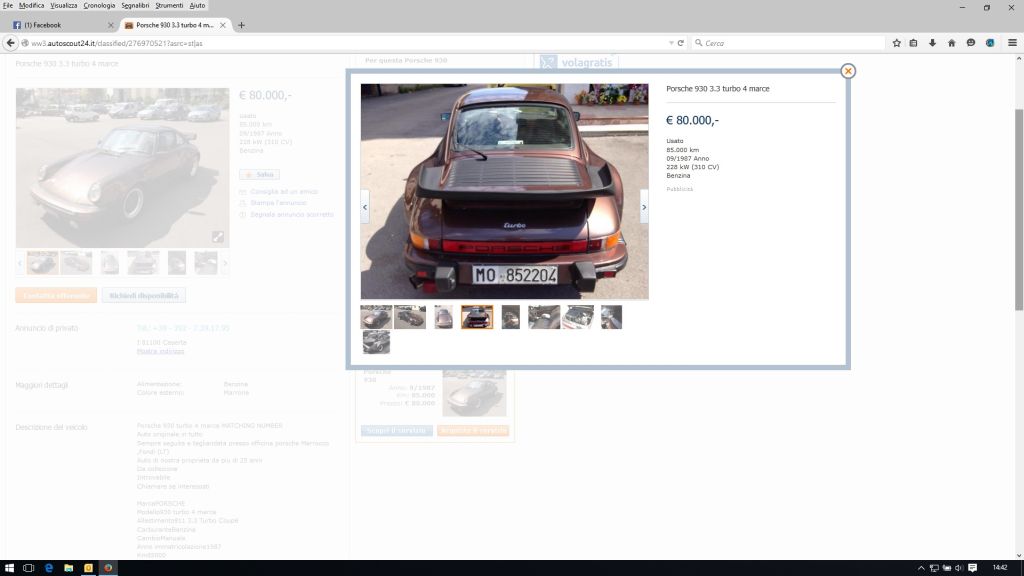Open the bookmarks list icon

[914, 43]
